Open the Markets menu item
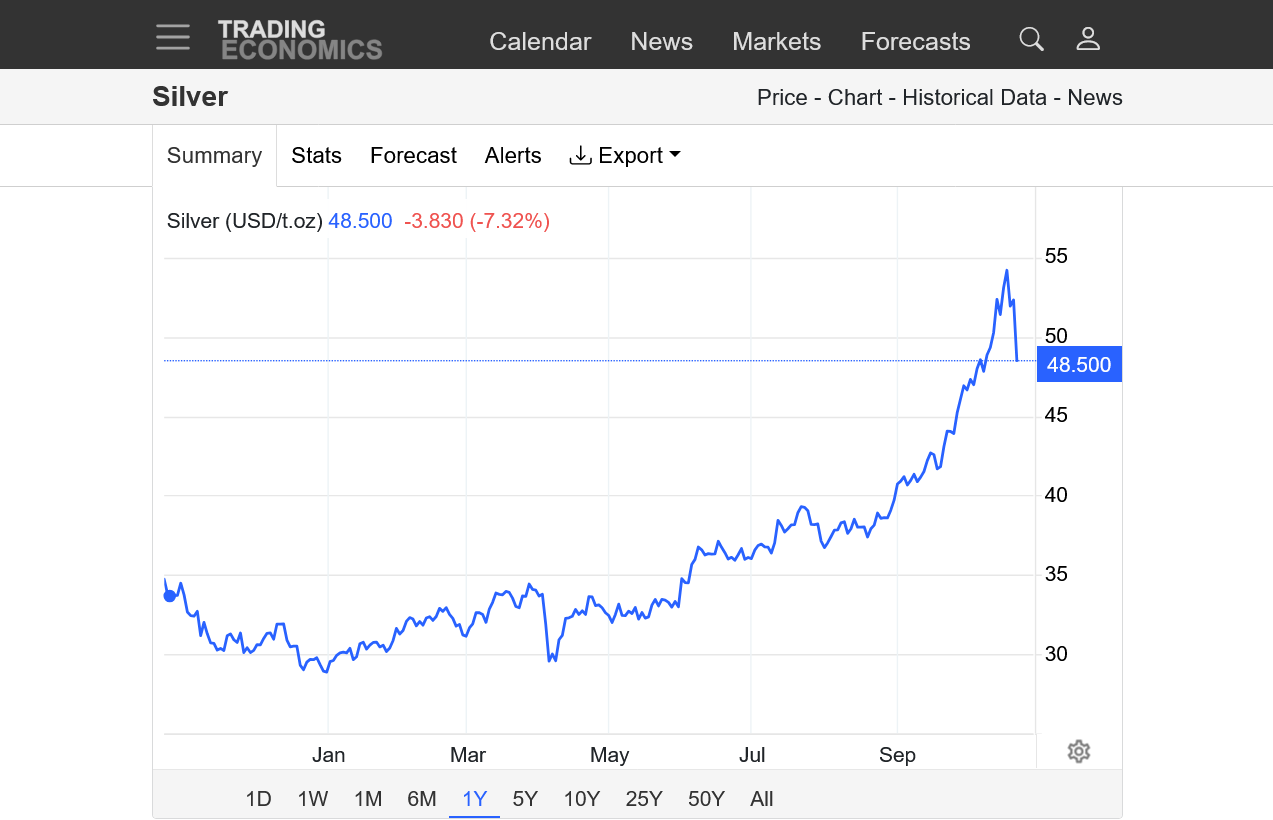This screenshot has height=820, width=1273. tap(776, 42)
